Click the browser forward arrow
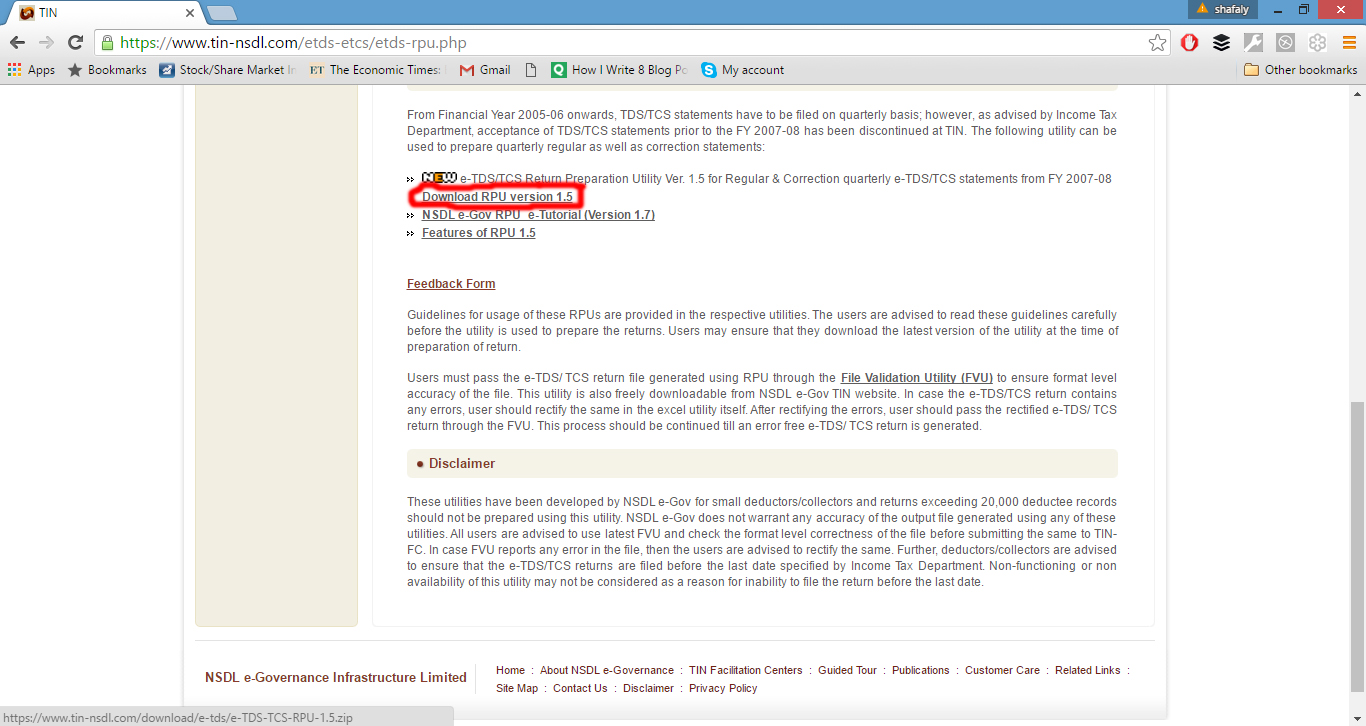Screen dimensions: 1366x726 point(46,43)
